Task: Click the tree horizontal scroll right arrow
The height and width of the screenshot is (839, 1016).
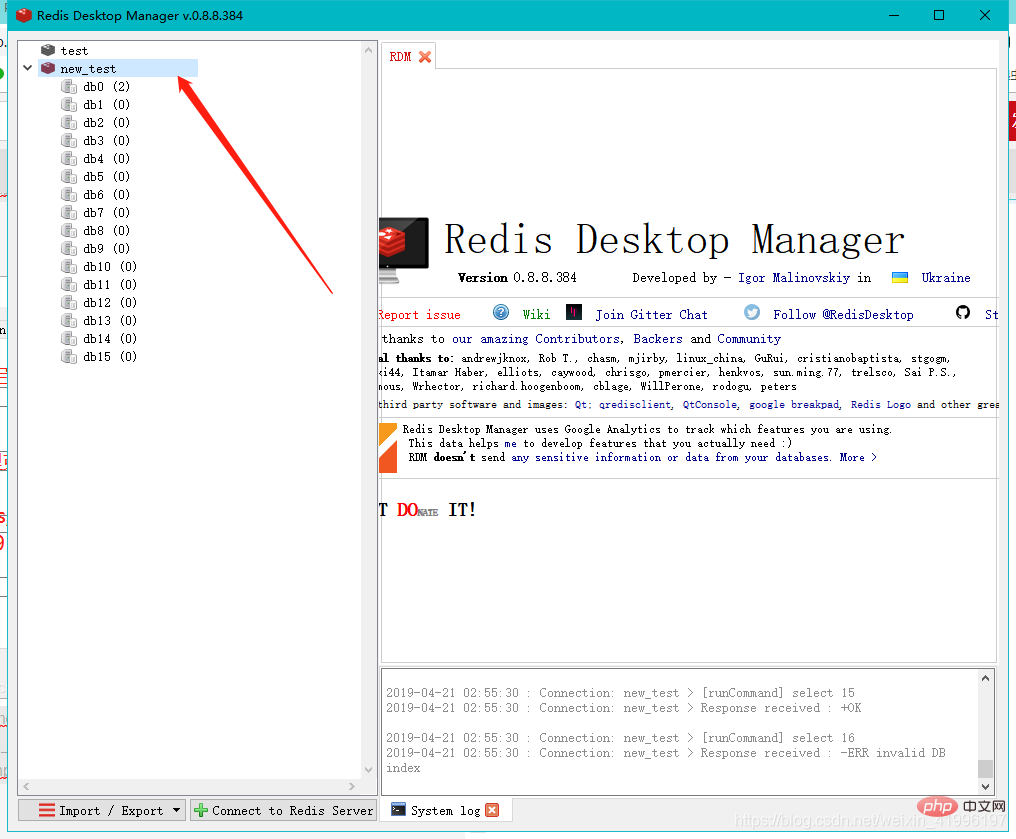Action: 352,786
